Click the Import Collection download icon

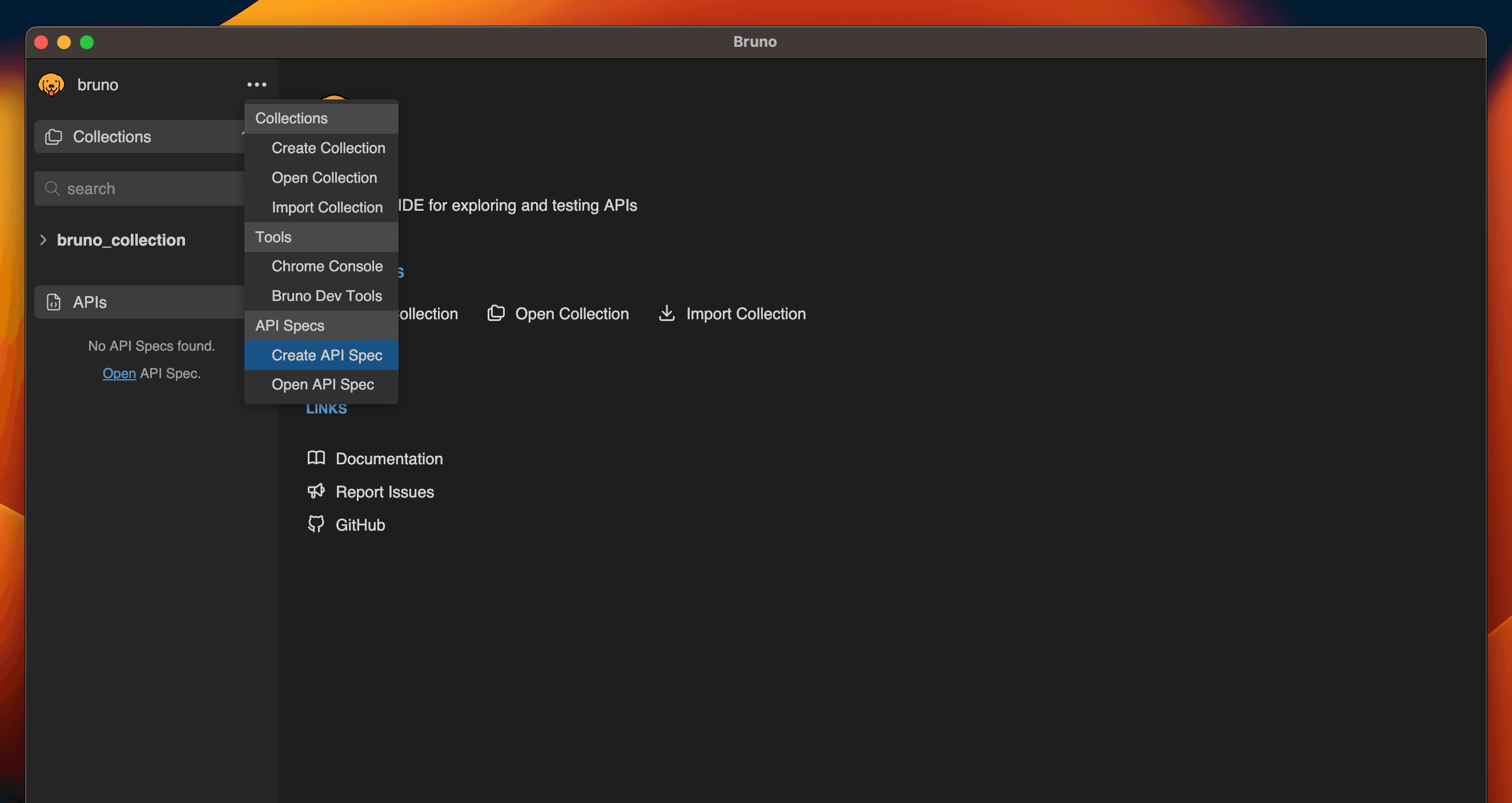pyautogui.click(x=667, y=313)
